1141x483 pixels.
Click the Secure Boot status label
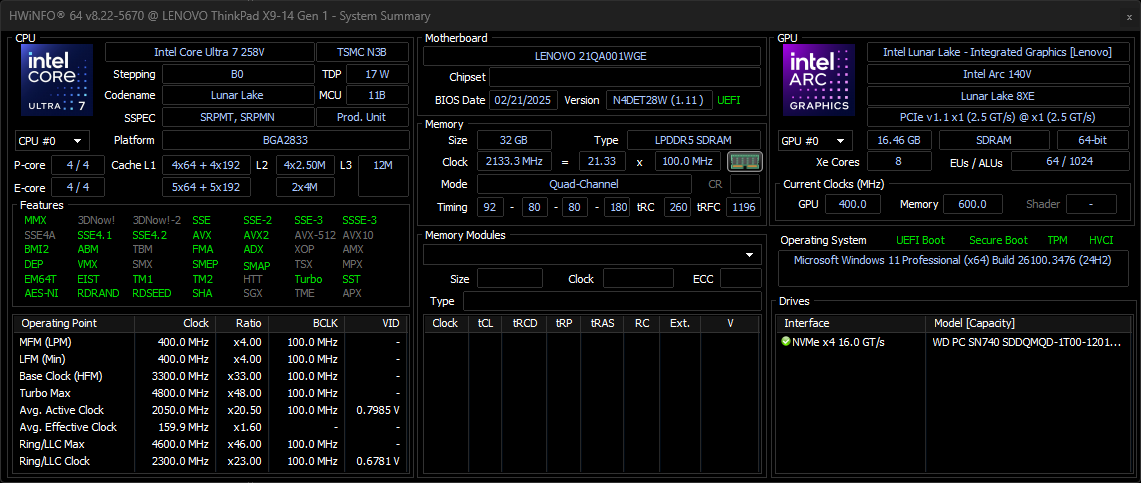[997, 240]
